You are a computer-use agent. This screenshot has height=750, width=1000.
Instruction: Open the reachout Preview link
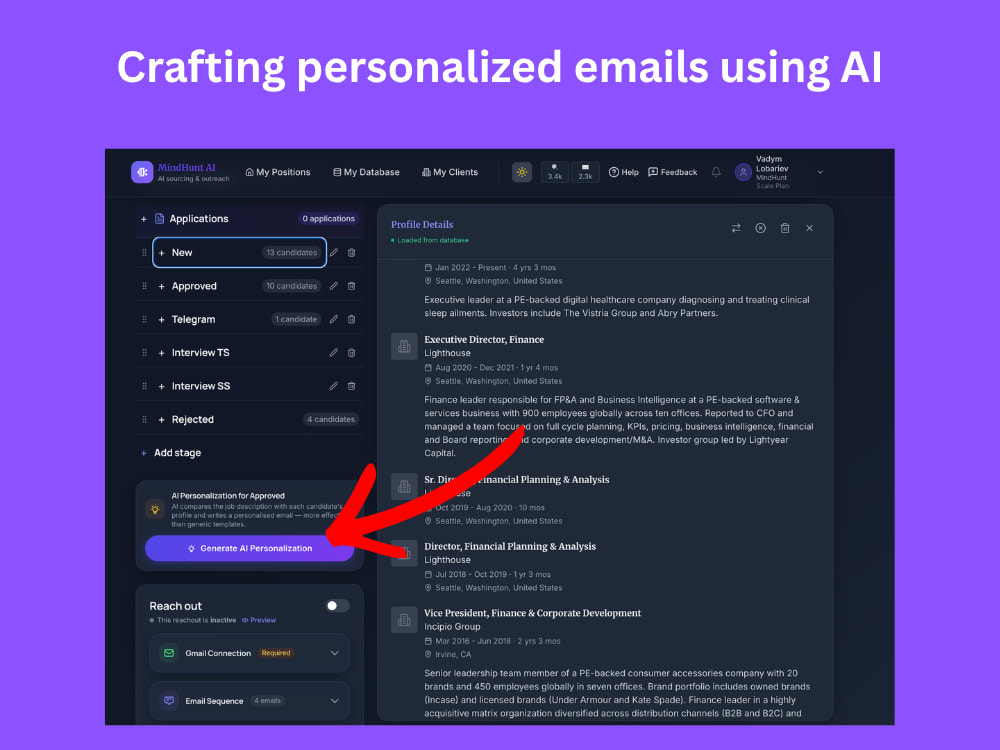(x=259, y=620)
